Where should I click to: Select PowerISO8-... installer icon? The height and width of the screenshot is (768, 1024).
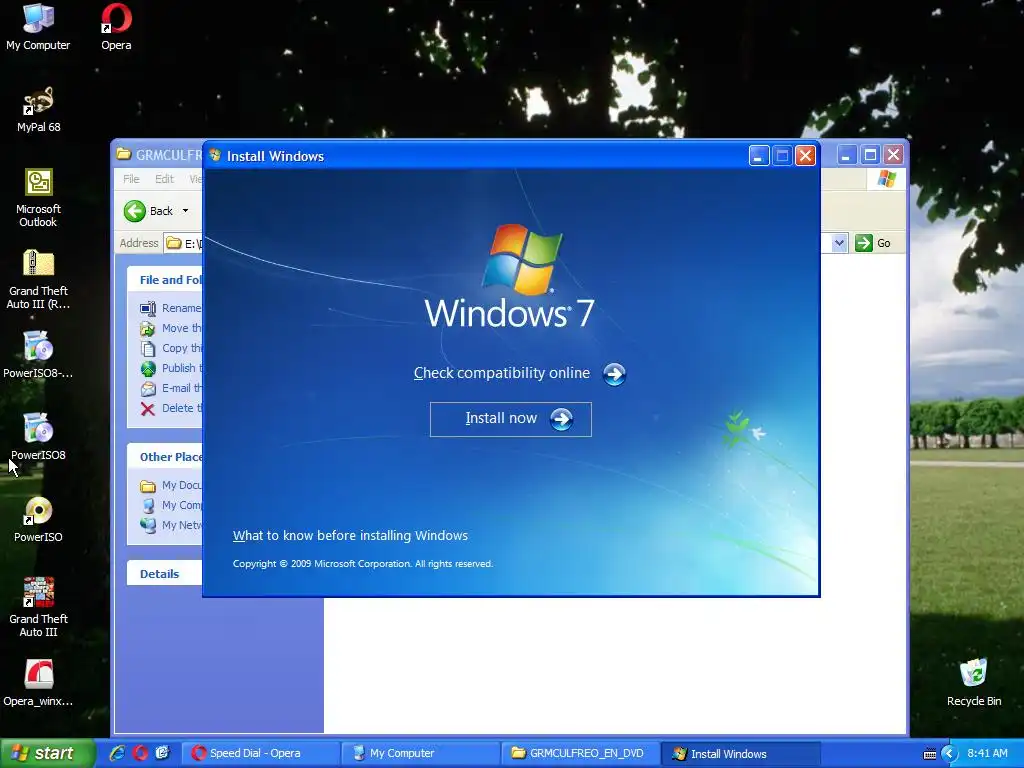[x=38, y=355]
